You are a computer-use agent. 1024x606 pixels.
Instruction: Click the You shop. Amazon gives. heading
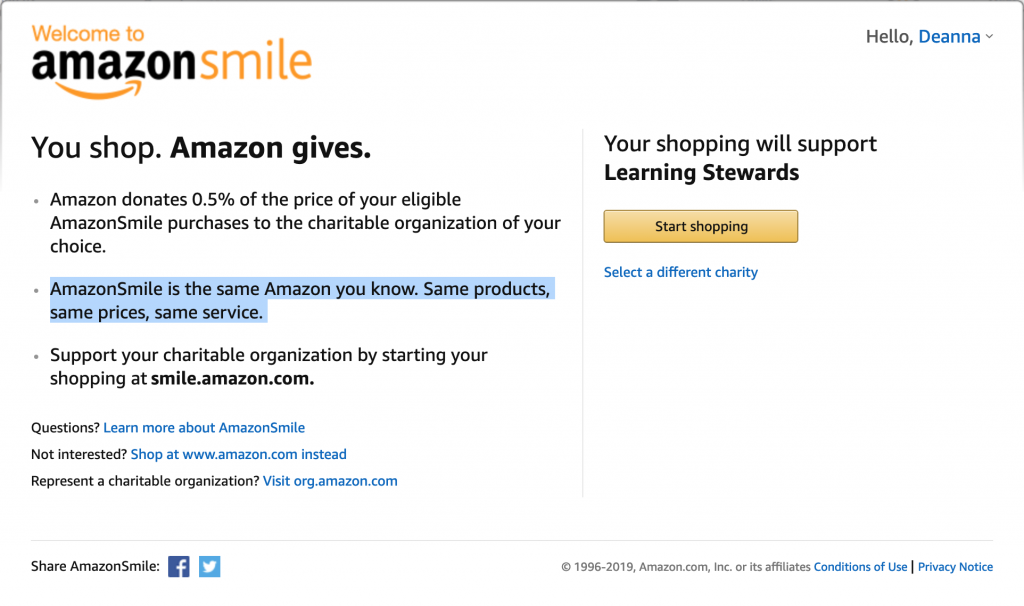point(201,148)
